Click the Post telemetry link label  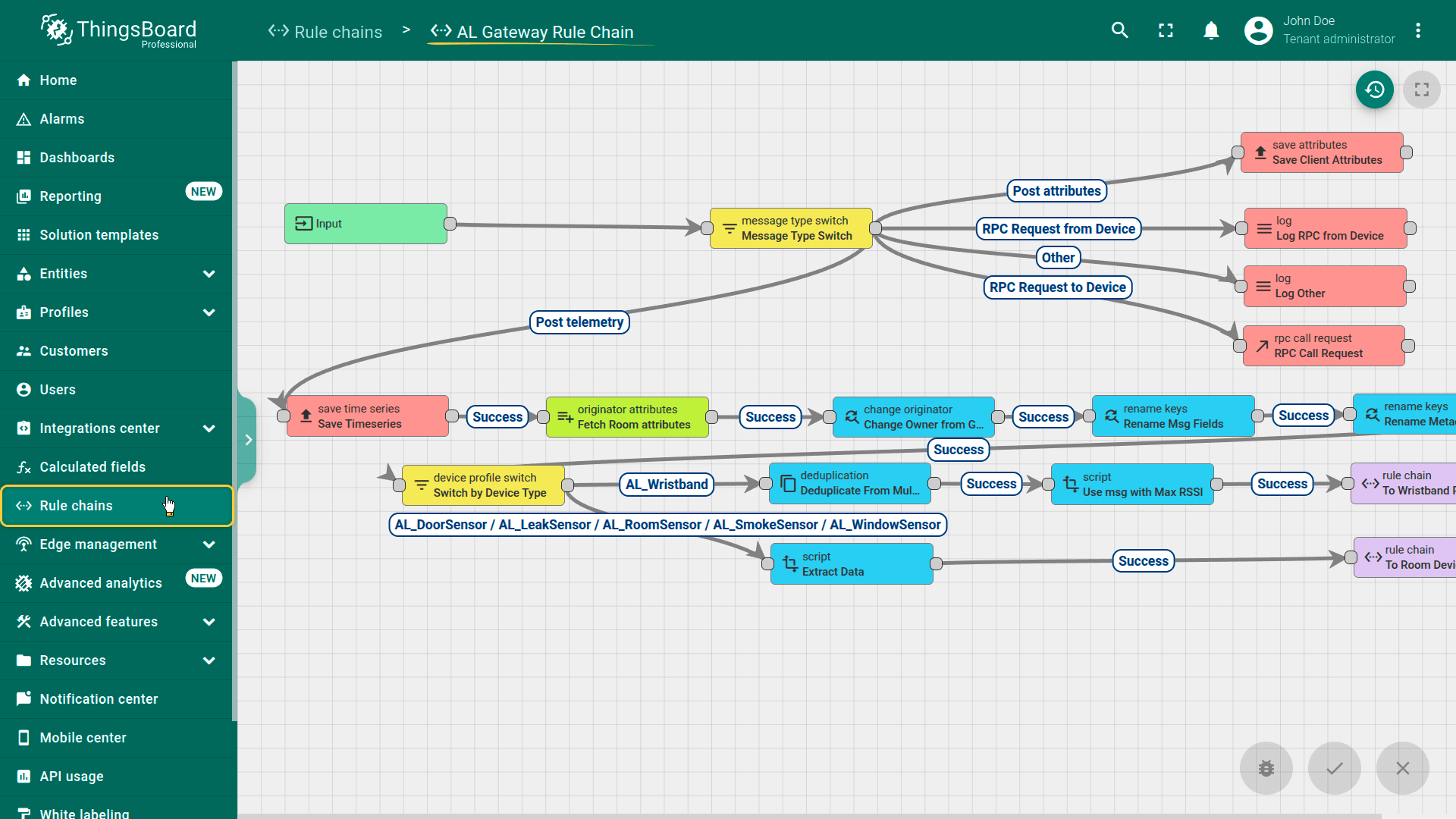[579, 322]
